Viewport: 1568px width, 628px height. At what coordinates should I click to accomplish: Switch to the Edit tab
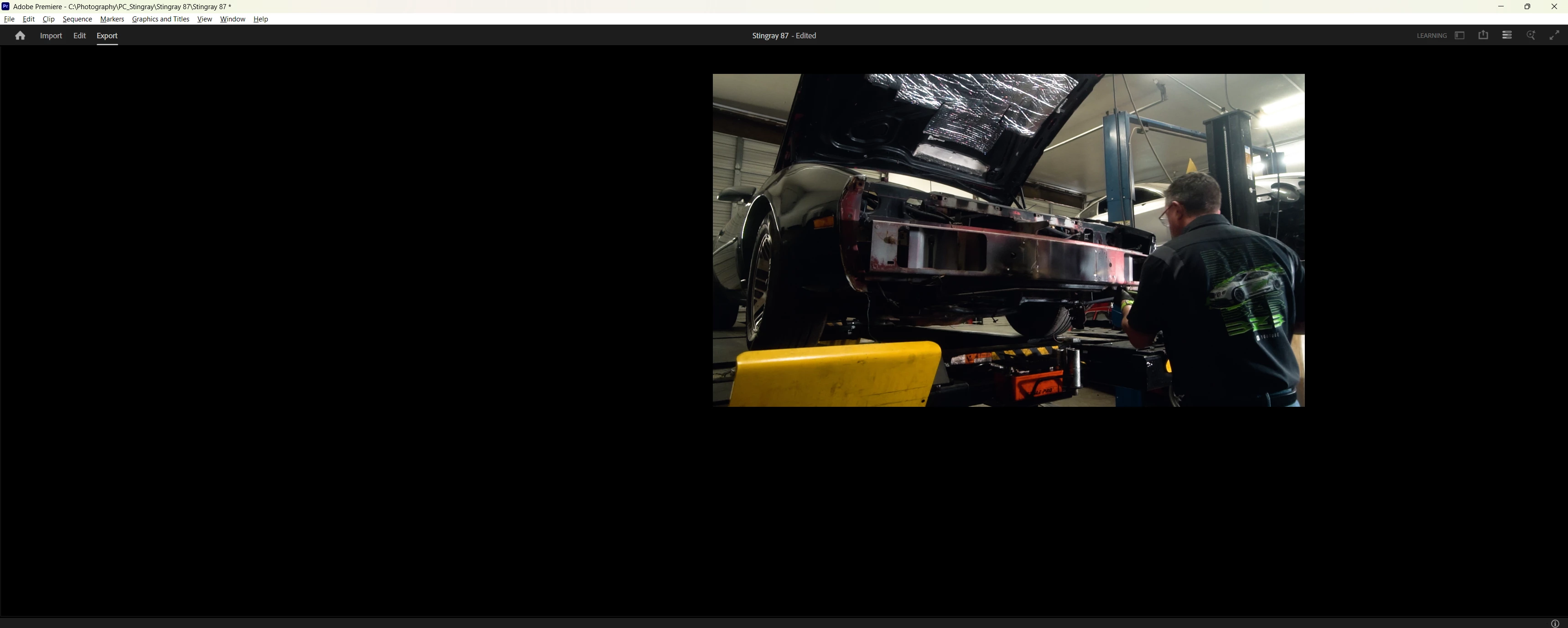(x=79, y=36)
